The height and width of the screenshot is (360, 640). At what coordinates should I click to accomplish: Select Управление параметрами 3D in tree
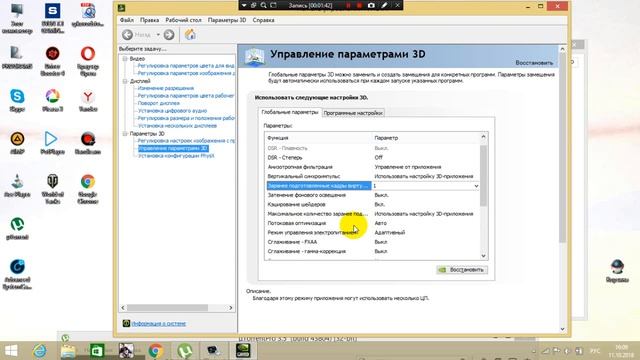(x=173, y=148)
